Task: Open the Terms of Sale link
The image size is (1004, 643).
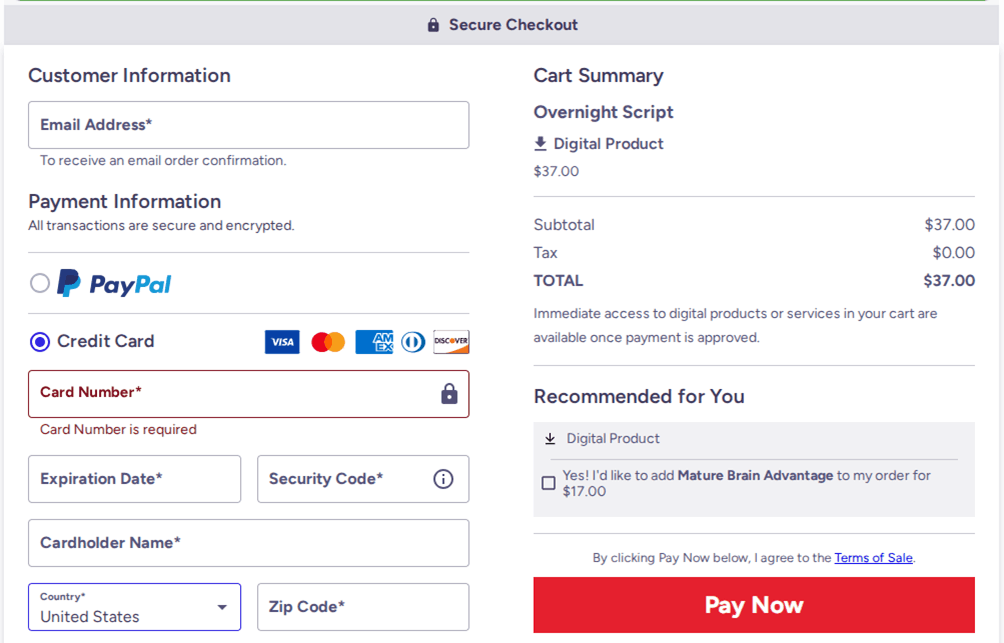Action: pos(873,557)
